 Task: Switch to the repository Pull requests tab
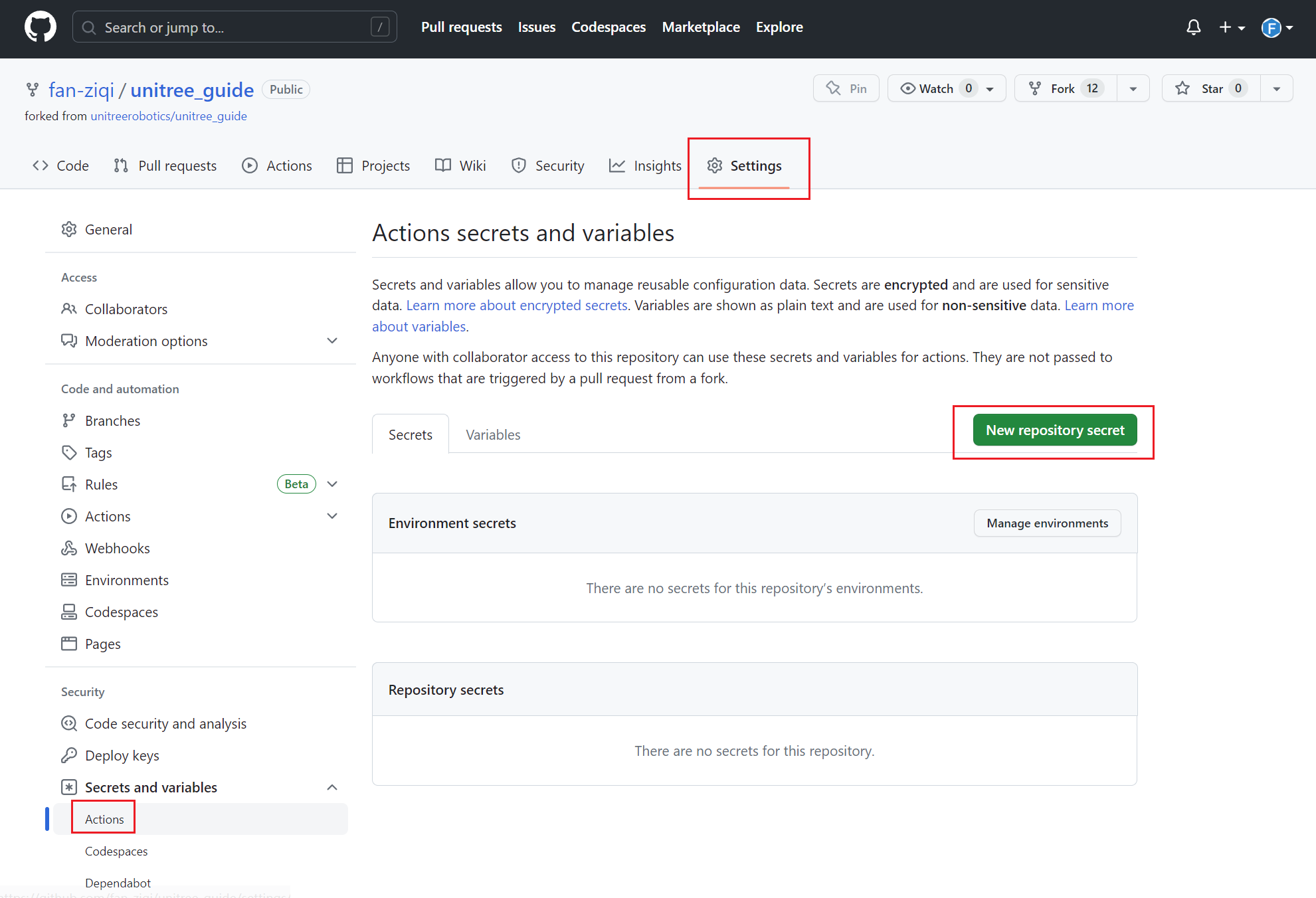[165, 165]
